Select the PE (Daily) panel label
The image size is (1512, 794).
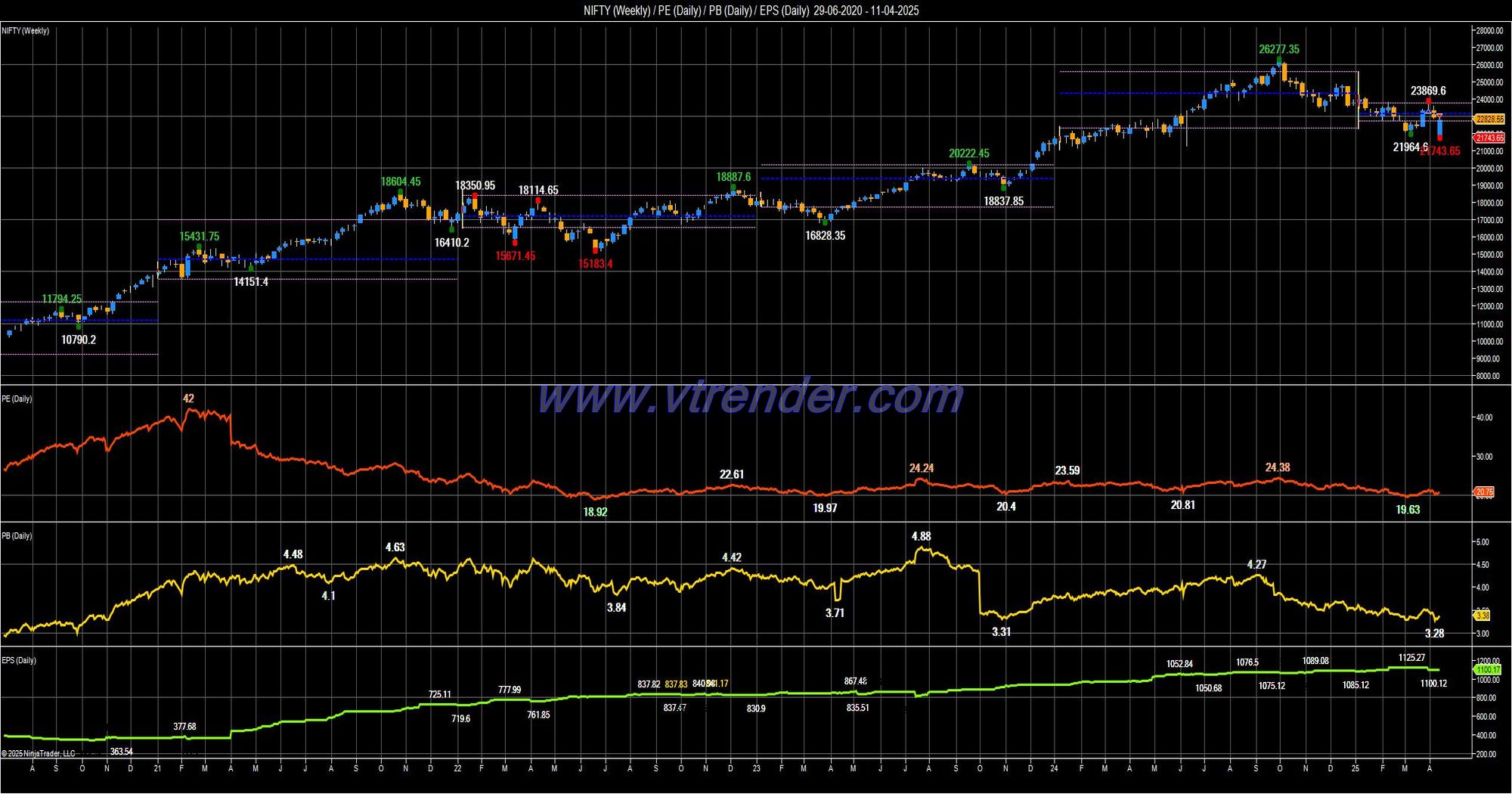point(17,399)
